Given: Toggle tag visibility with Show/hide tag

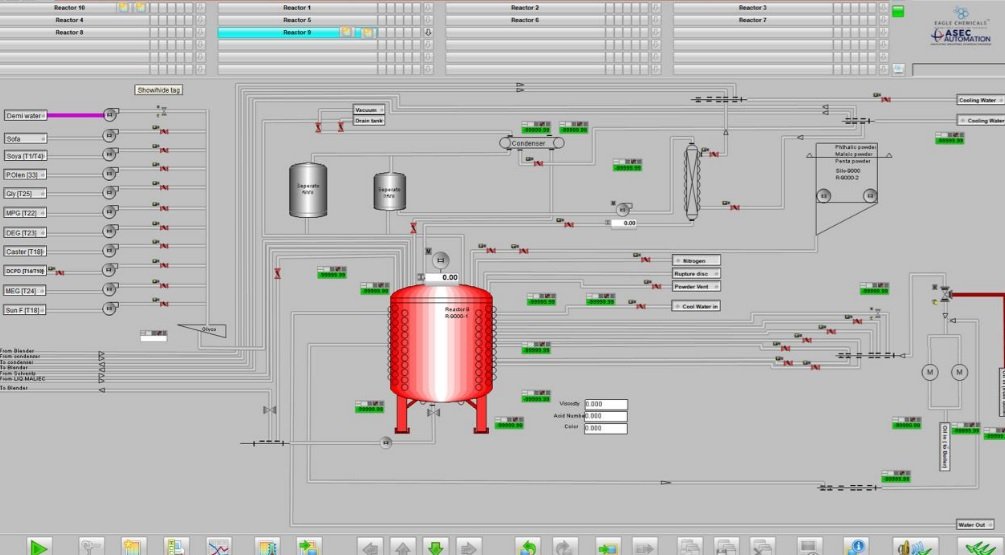Looking at the screenshot, I should 159,90.
